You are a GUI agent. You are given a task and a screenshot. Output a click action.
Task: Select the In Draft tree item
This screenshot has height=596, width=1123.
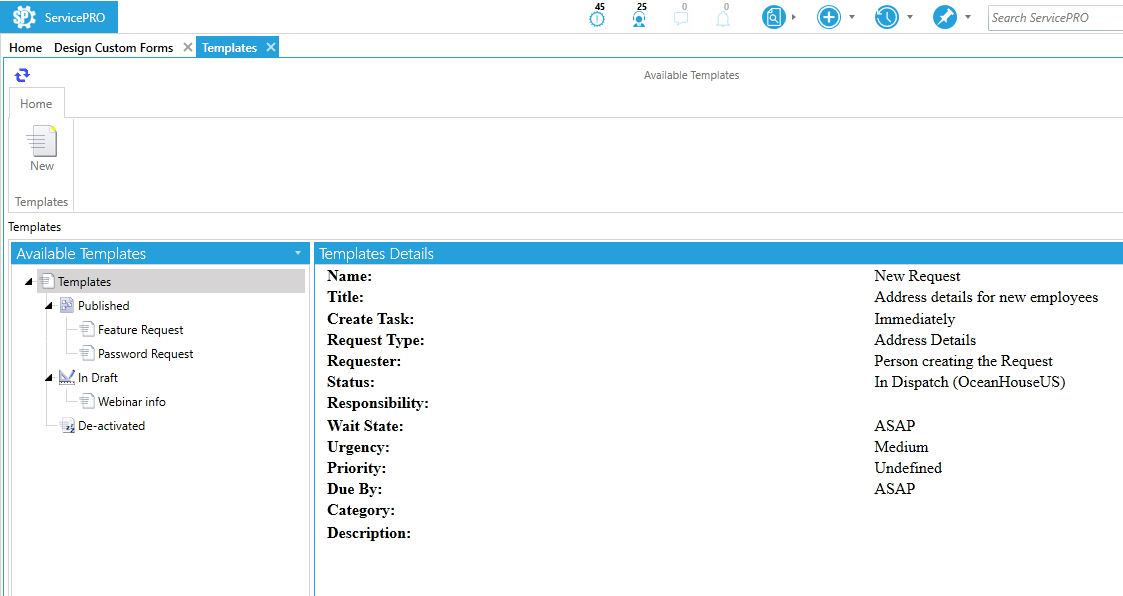click(98, 378)
